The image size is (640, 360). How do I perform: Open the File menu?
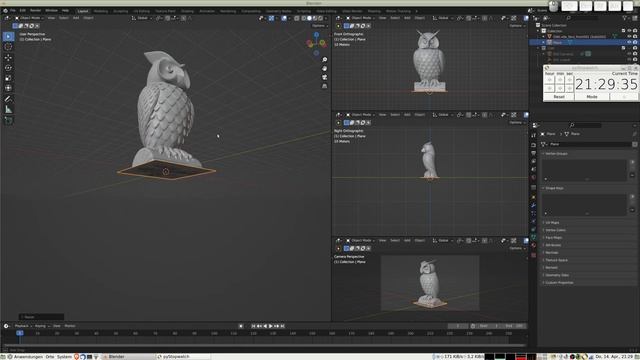13,11
